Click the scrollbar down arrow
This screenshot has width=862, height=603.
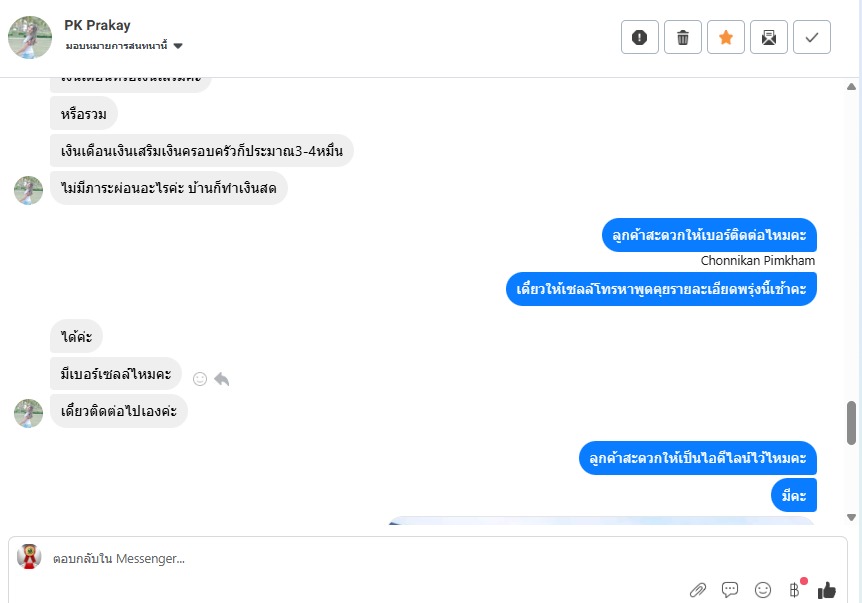851,517
